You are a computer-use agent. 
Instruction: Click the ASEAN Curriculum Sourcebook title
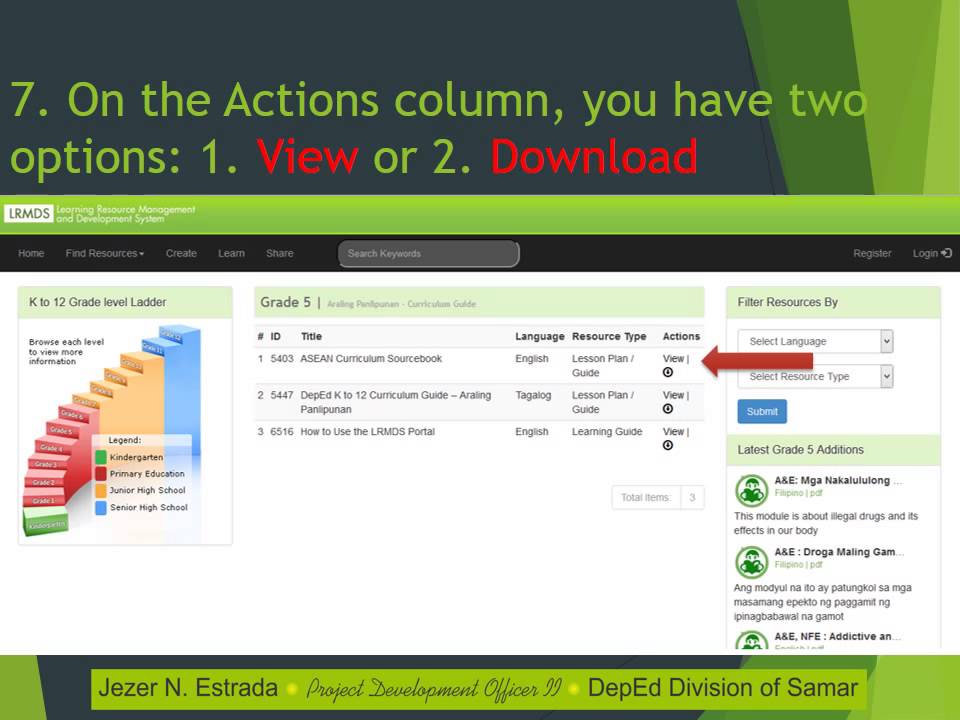371,358
